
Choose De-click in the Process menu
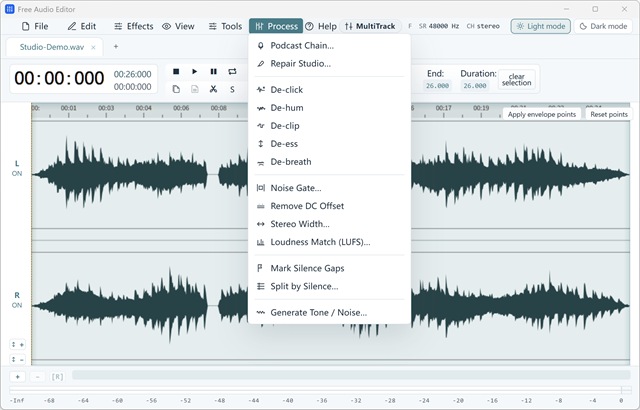click(329, 90)
